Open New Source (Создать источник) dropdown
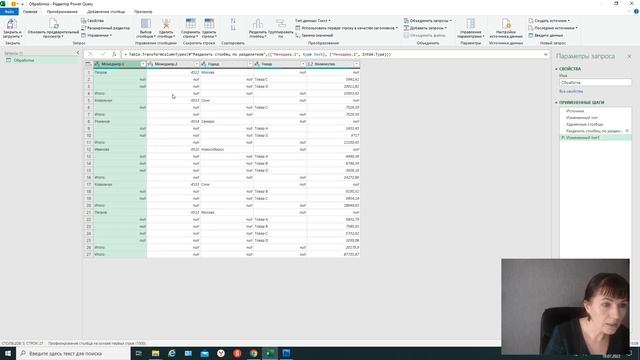 549,20
